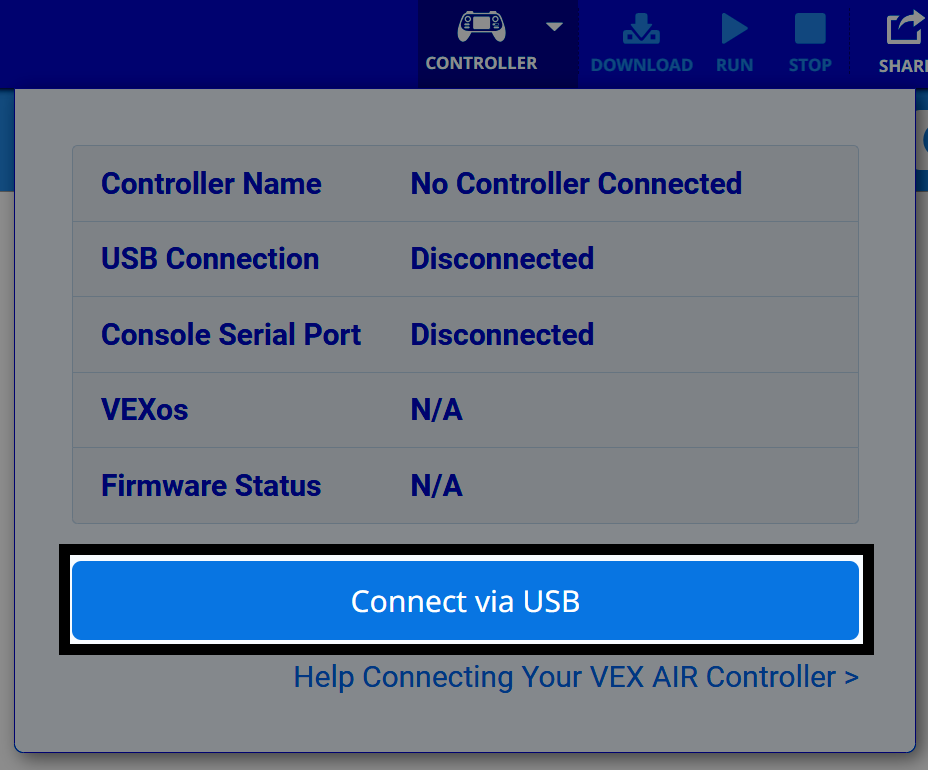Click No Controller Connected text
The height and width of the screenshot is (770, 928).
(x=576, y=183)
